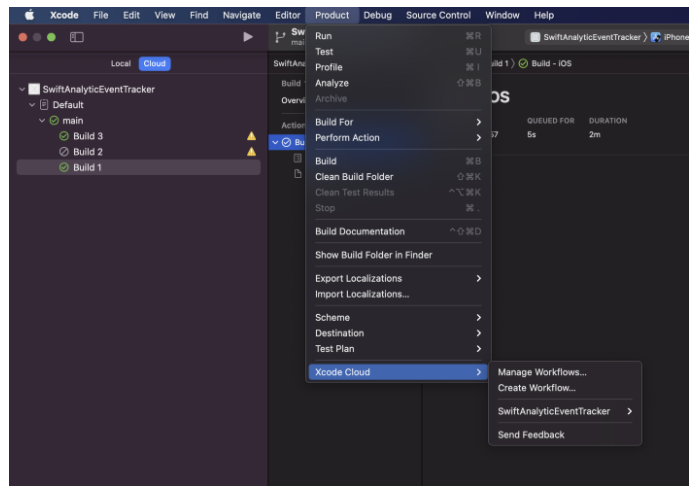Open the Edit menu
Viewport: 700px width, 498px height.
pyautogui.click(x=131, y=15)
